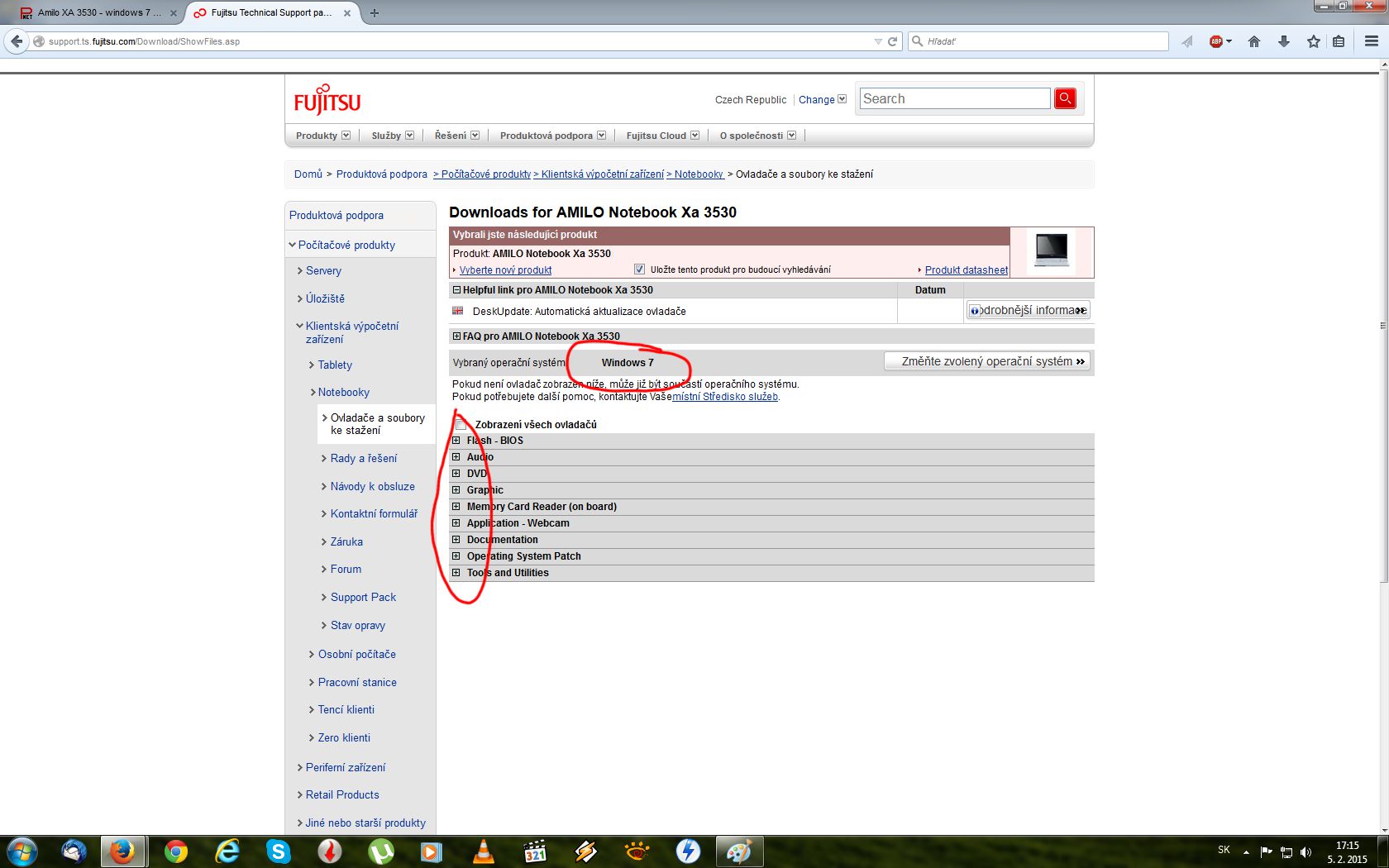The height and width of the screenshot is (868, 1389).
Task: Expand the Tools and Utilities section
Action: (x=456, y=573)
